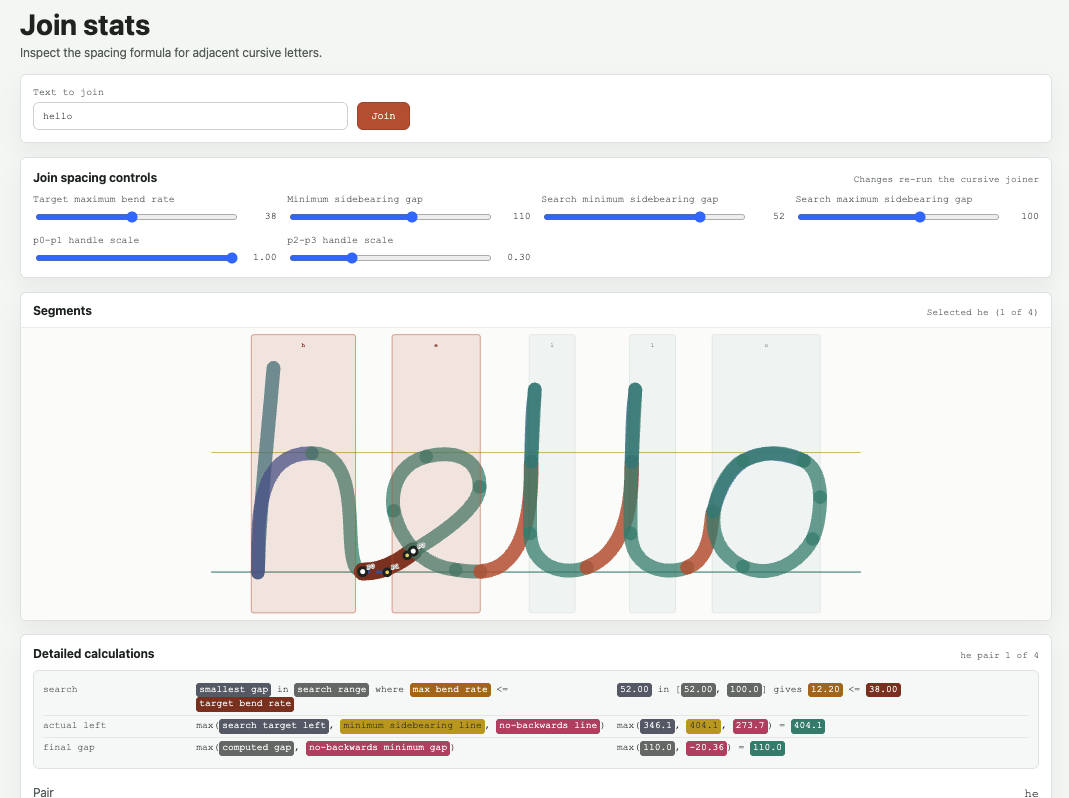This screenshot has width=1069, height=798.
Task: Click the 'search' row label
Action: coord(60,690)
